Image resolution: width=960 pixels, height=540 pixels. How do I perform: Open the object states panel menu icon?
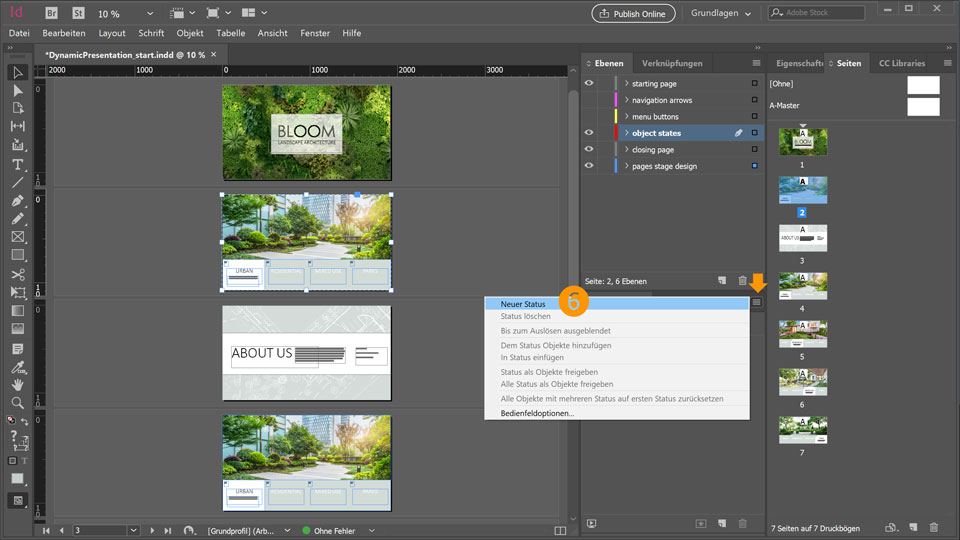click(x=757, y=302)
